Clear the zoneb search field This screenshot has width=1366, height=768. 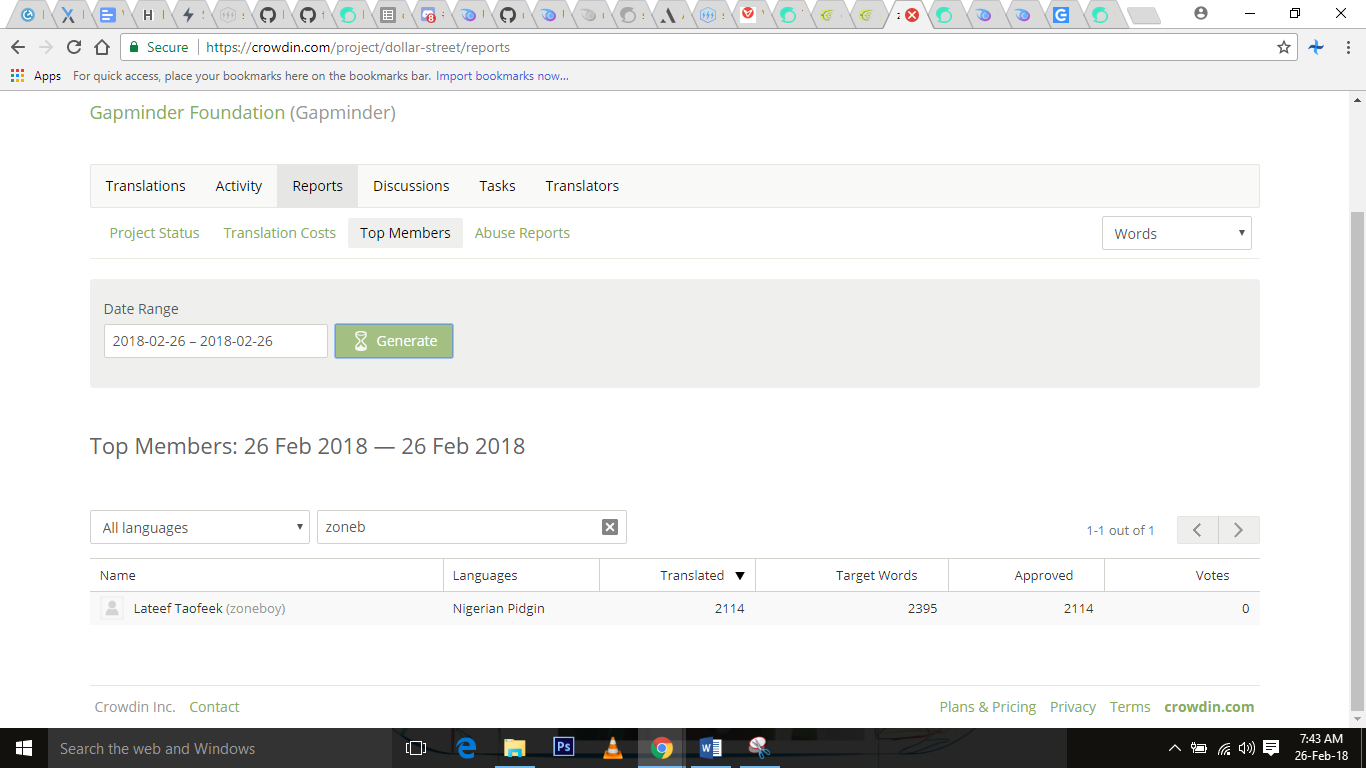pos(610,527)
